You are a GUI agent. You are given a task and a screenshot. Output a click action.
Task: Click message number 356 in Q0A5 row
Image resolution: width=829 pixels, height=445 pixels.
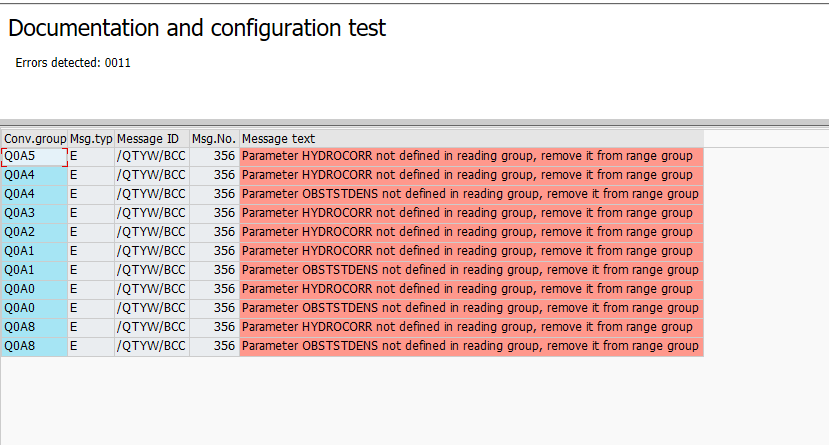(214, 156)
